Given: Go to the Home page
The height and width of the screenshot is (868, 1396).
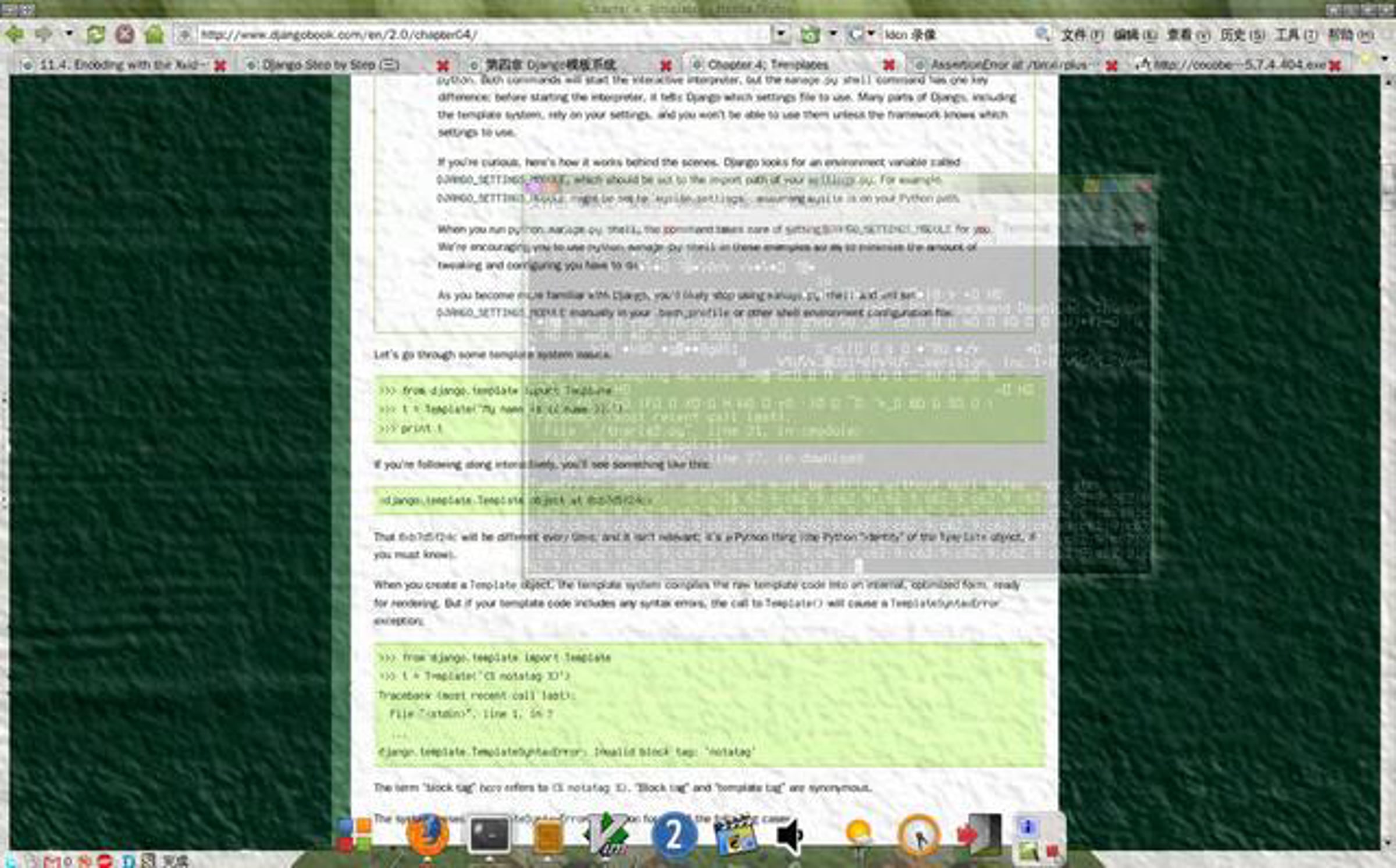Looking at the screenshot, I should pos(154,34).
